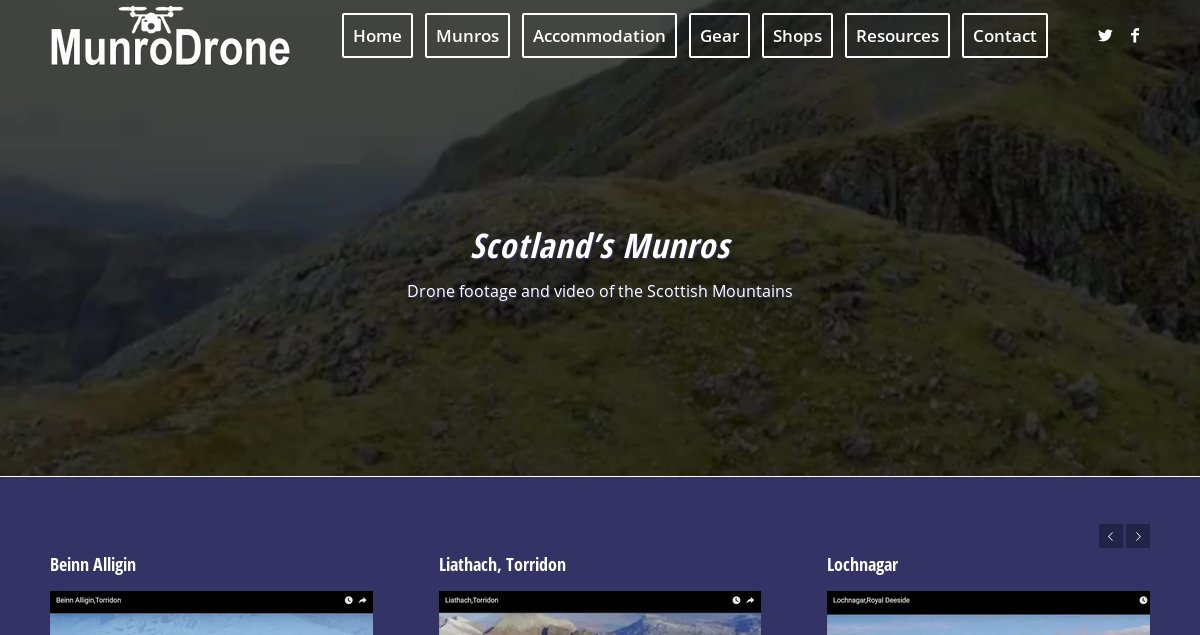1200x635 pixels.
Task: Select the Gear menu item
Action: point(719,36)
